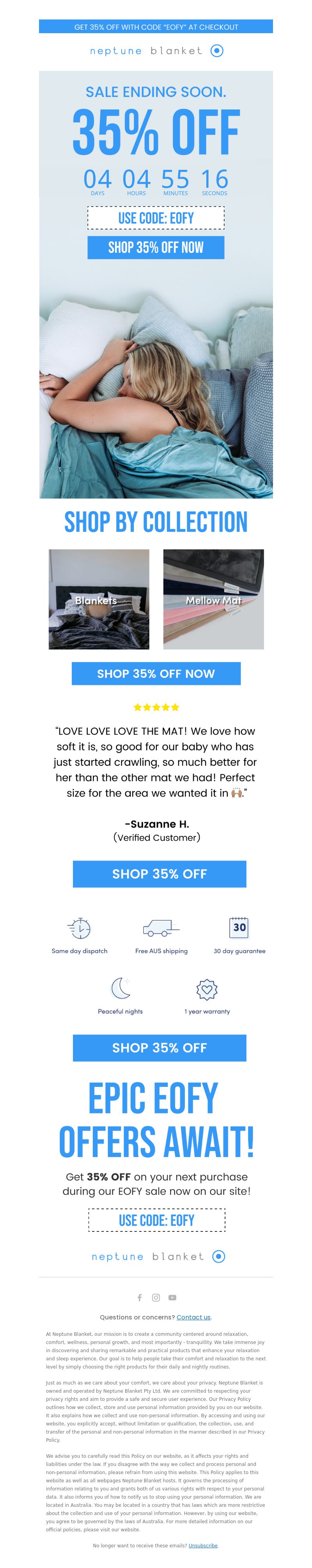
Task: Click the 1 year warranty heart badge icon
Action: coord(207,989)
